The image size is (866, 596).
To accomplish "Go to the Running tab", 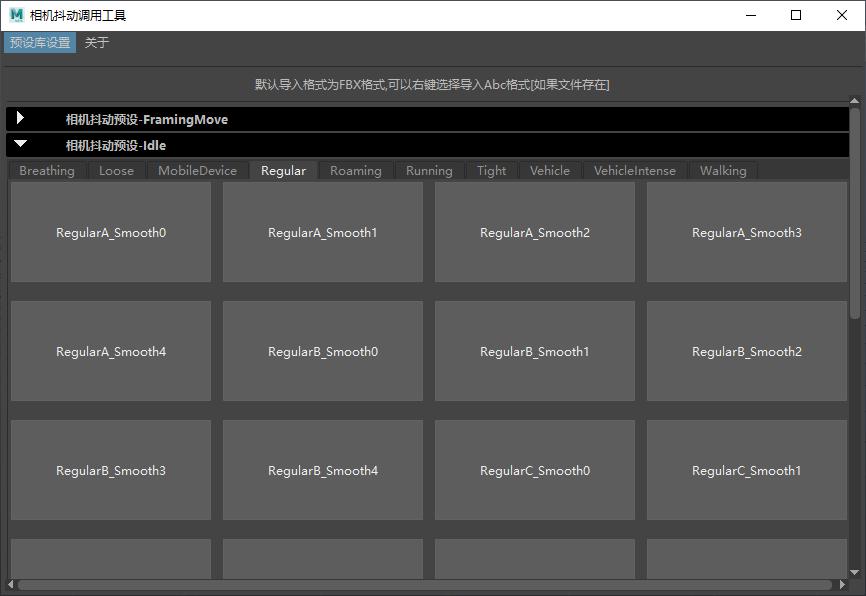I will tap(429, 171).
